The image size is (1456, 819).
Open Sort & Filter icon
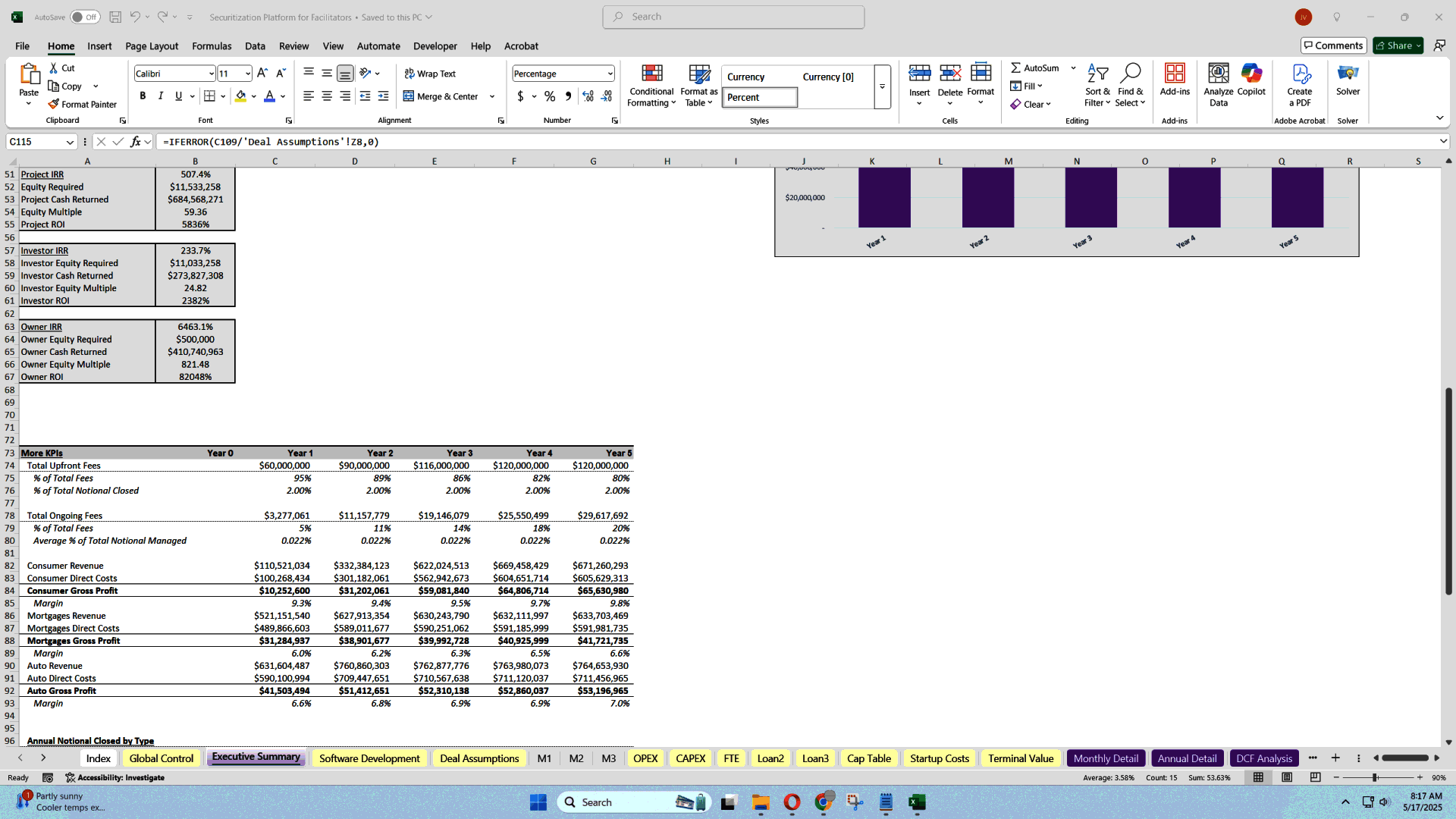pyautogui.click(x=1097, y=74)
